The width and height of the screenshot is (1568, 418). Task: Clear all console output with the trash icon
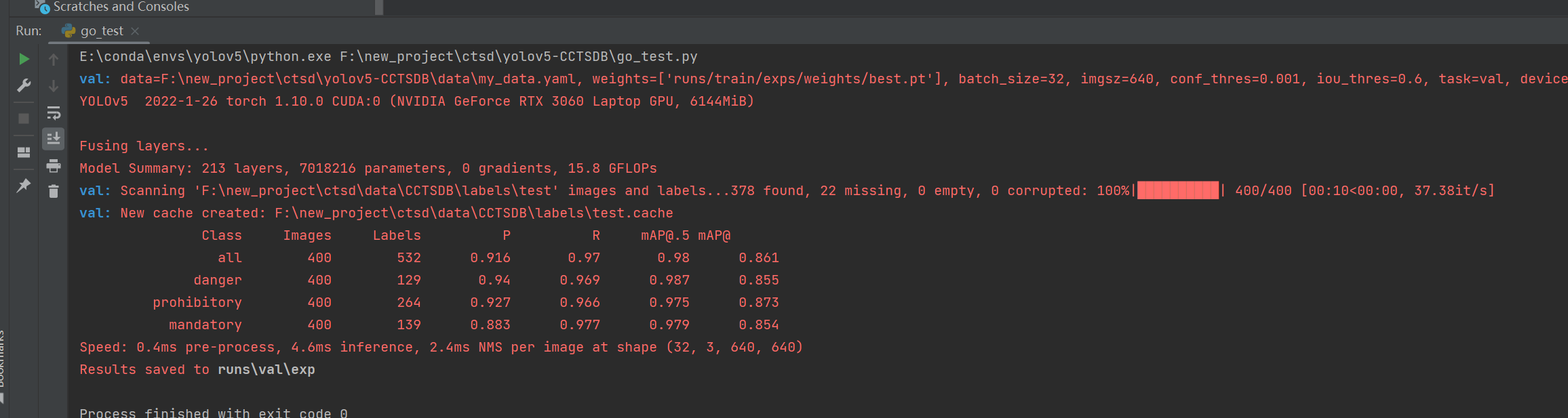[54, 192]
